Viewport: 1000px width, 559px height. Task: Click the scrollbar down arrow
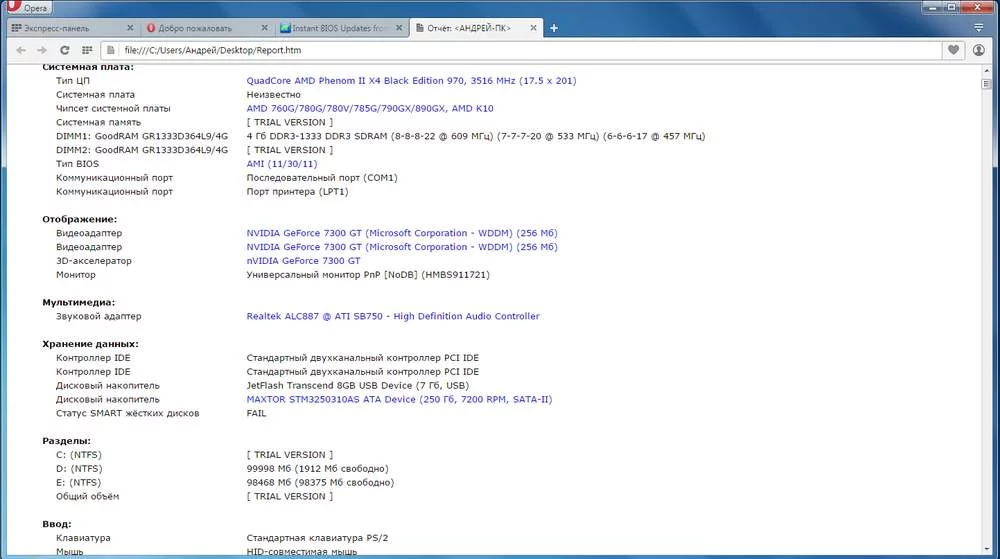[x=987, y=548]
